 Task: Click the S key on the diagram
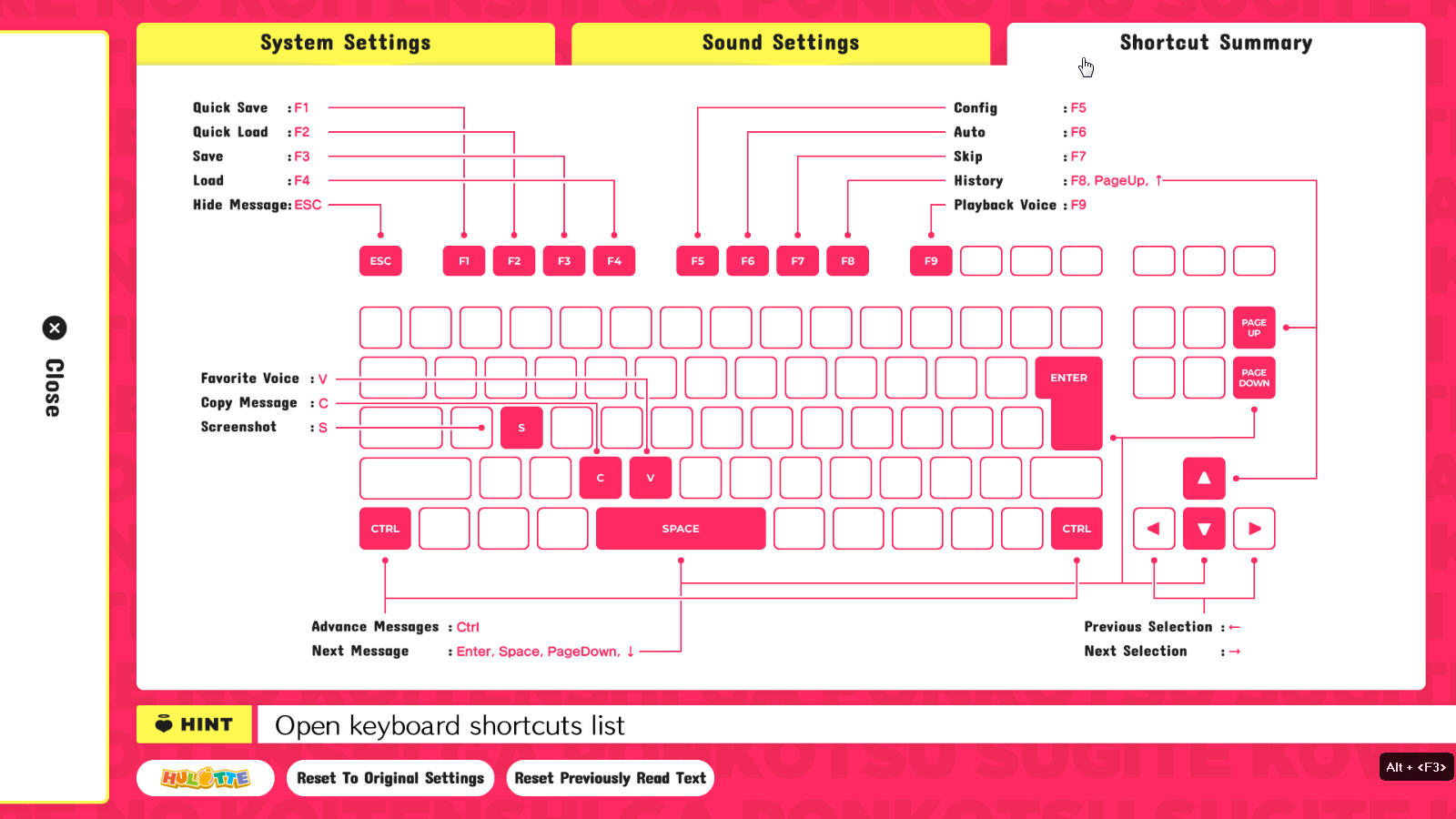(521, 428)
